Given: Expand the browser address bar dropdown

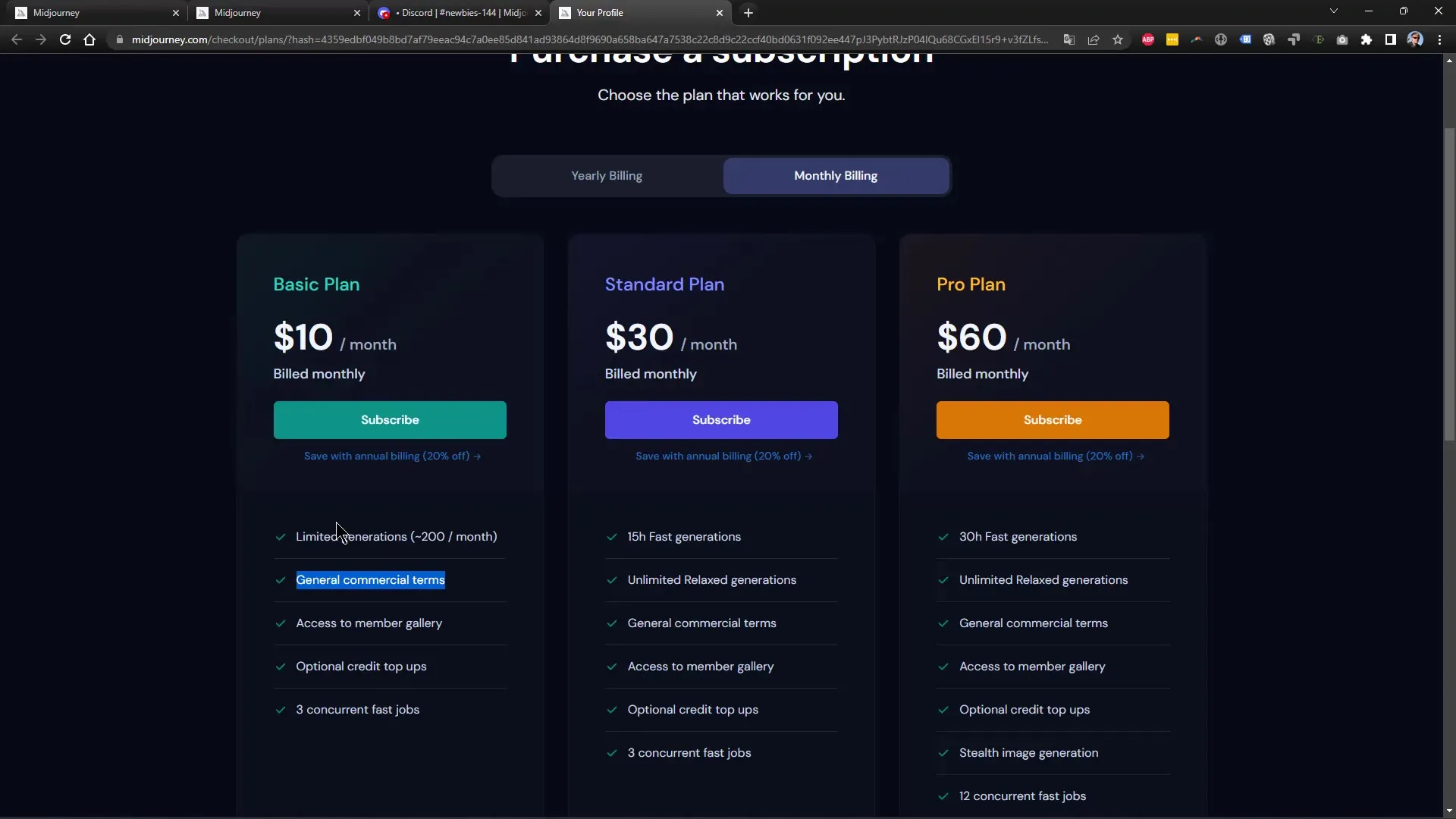Looking at the screenshot, I should [x=1333, y=12].
